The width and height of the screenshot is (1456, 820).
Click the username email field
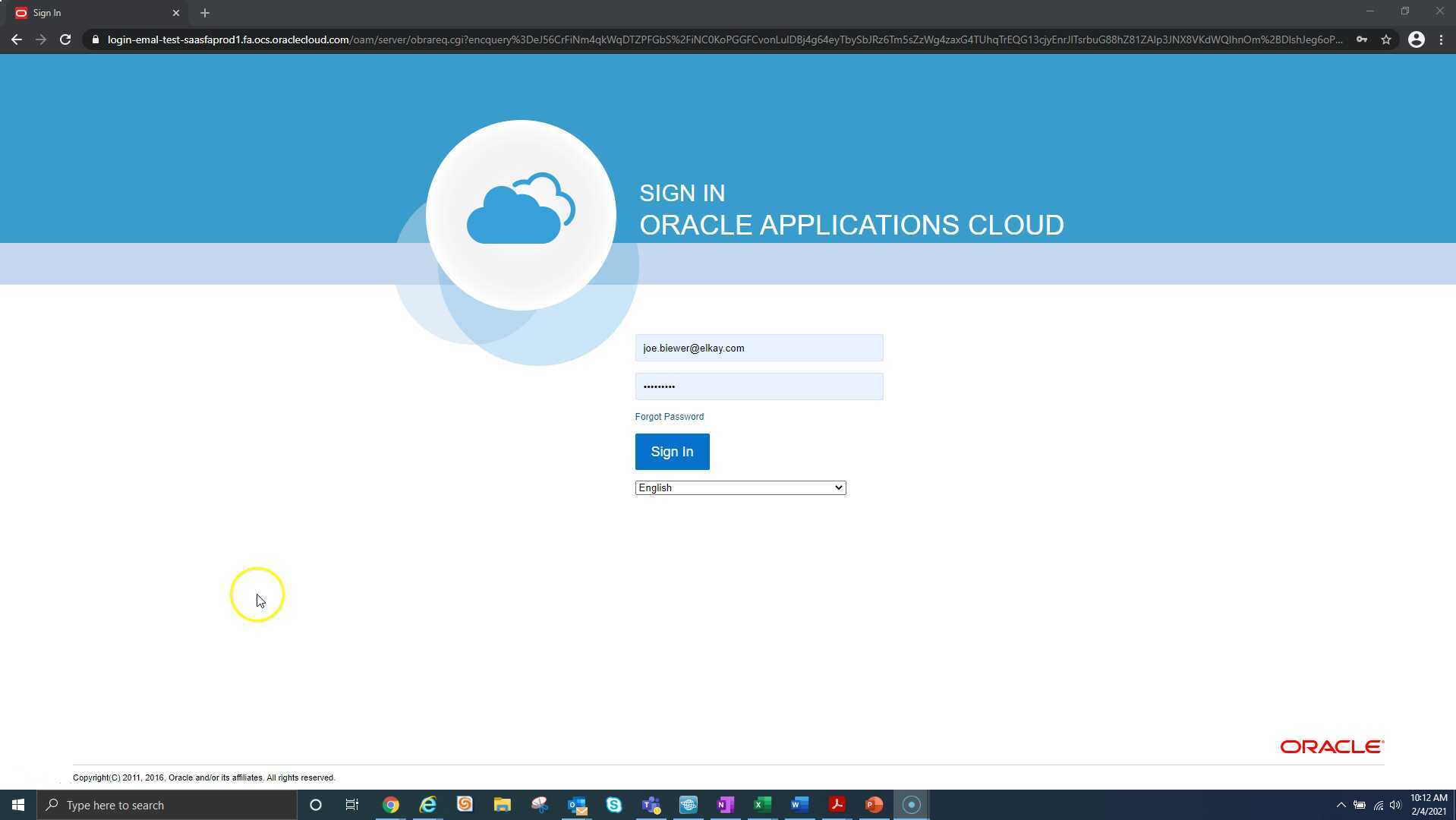click(758, 348)
